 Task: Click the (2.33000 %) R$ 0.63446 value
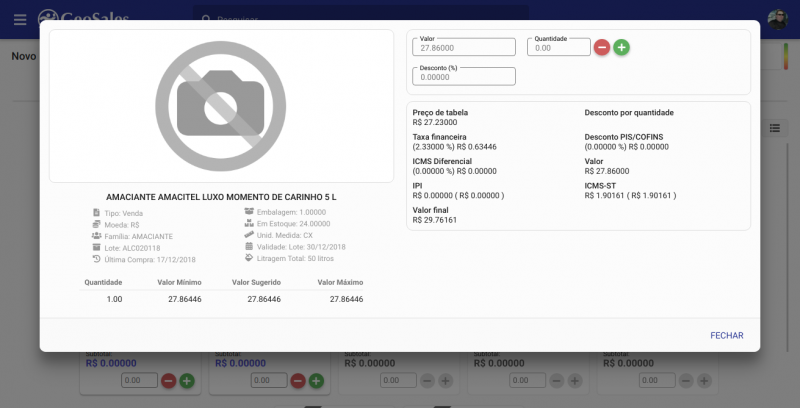click(455, 147)
